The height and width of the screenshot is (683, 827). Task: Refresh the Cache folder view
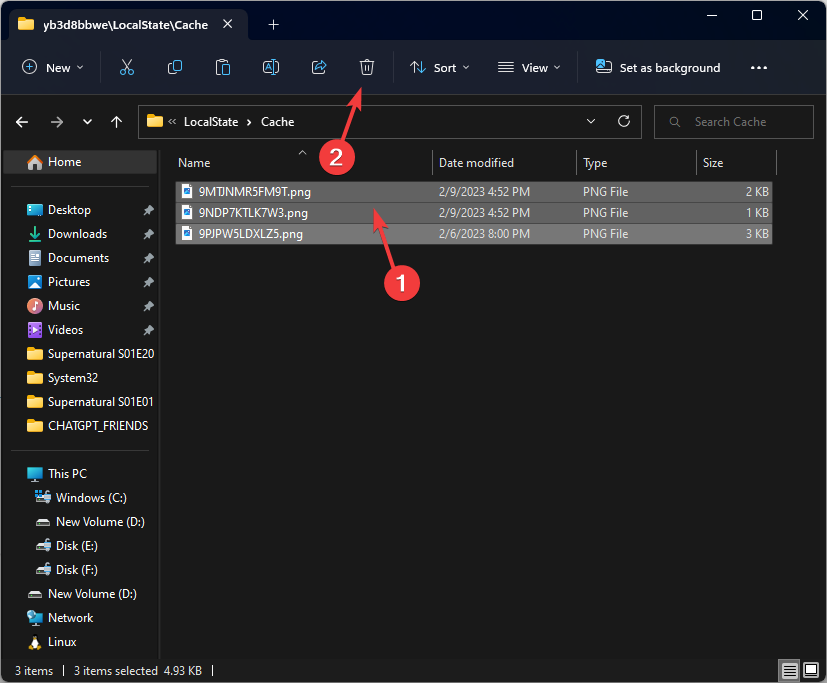(624, 121)
